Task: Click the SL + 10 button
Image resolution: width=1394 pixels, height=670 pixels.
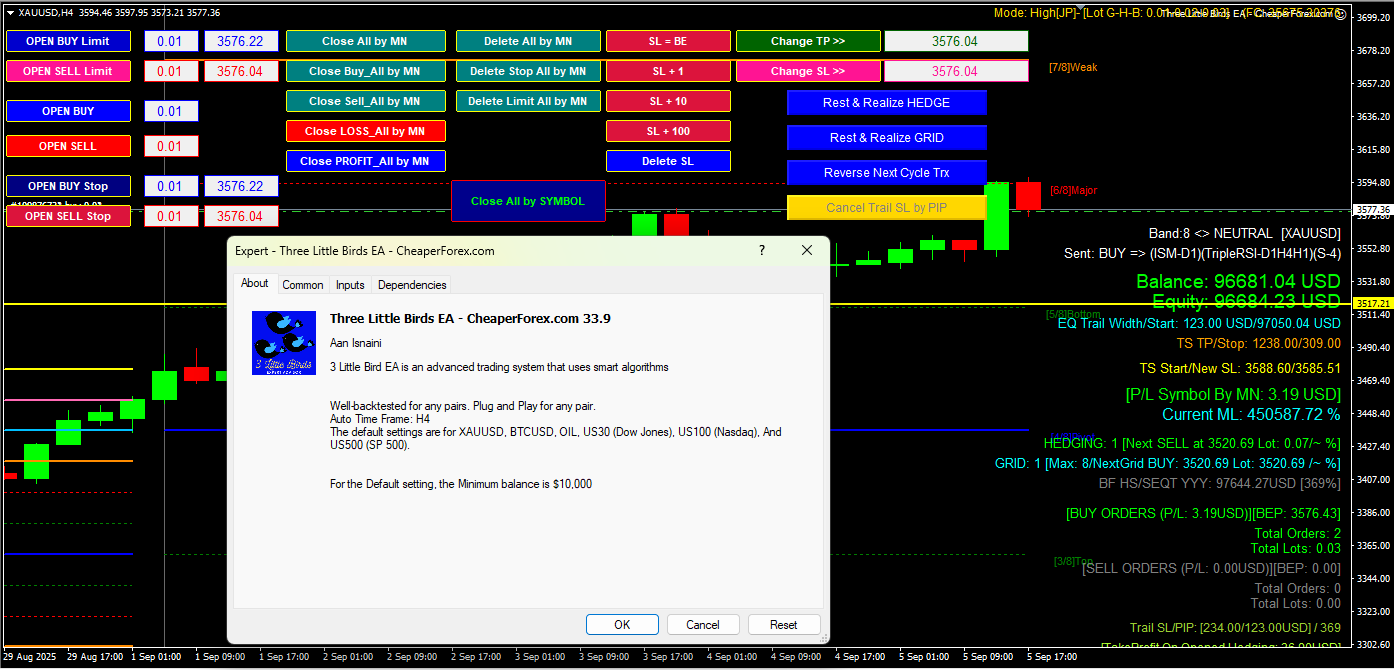Action: 668,101
